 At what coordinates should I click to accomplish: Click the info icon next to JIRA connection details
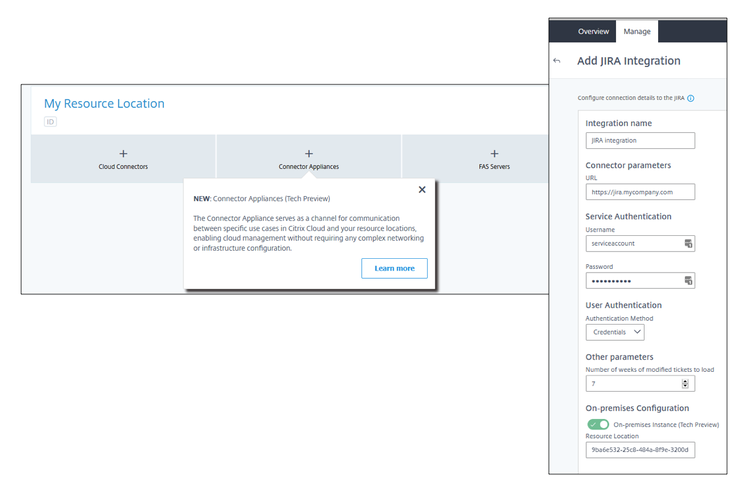(691, 98)
